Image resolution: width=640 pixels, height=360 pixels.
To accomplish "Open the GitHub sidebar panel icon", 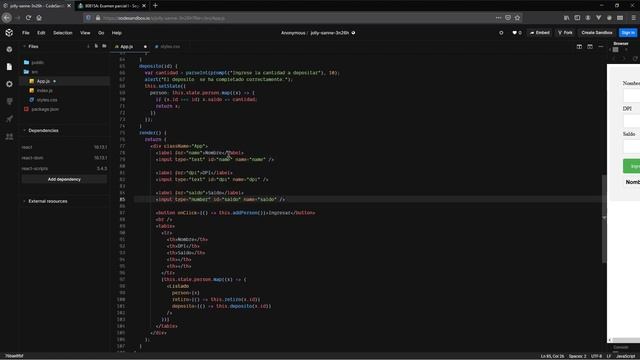I will point(9,101).
